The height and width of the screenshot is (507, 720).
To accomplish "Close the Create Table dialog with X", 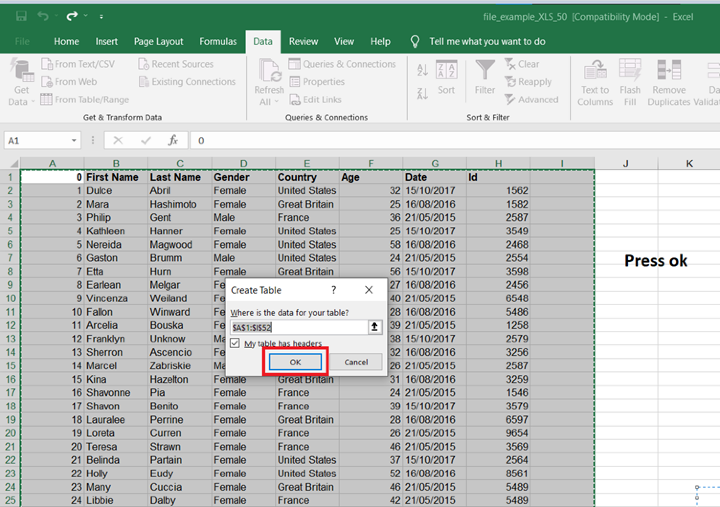I will point(368,290).
